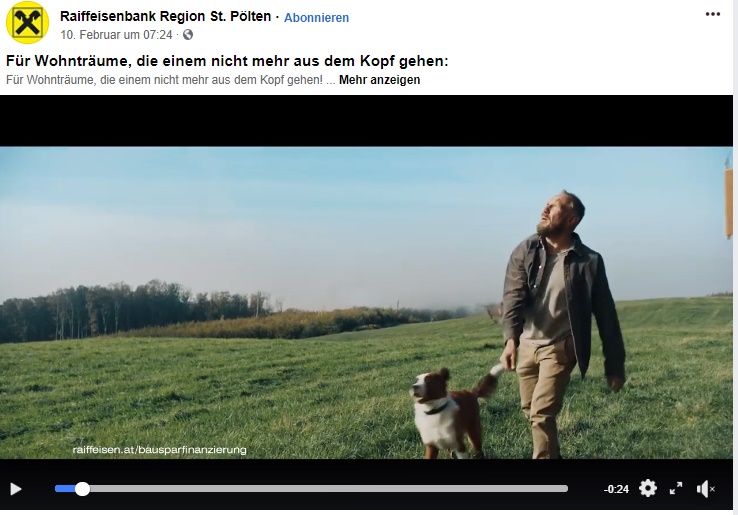738x515 pixels.
Task: Click the raiffeisen.at/bausparfinanzierung overlay text
Action: [x=160, y=450]
